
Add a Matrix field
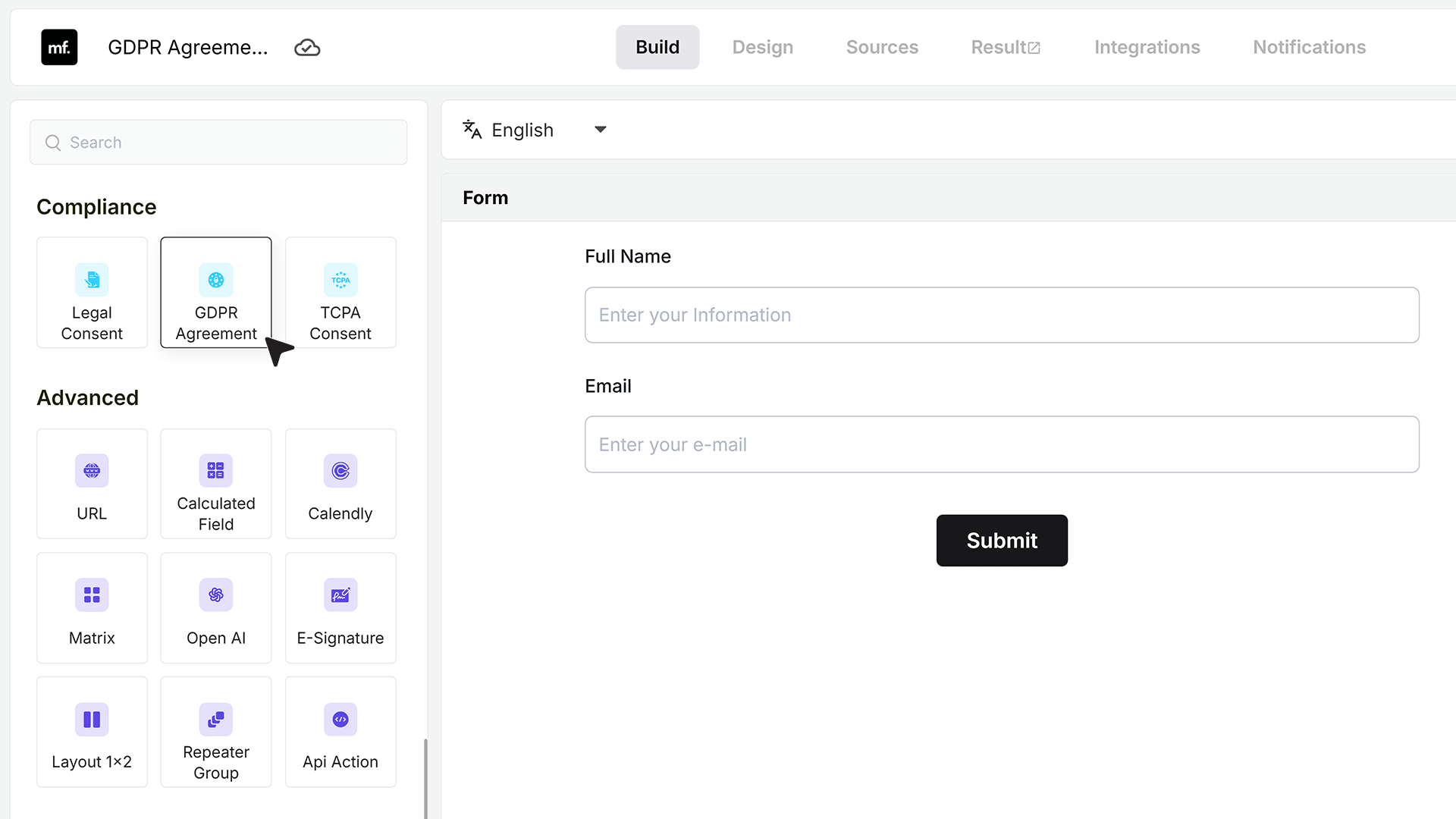coord(92,608)
